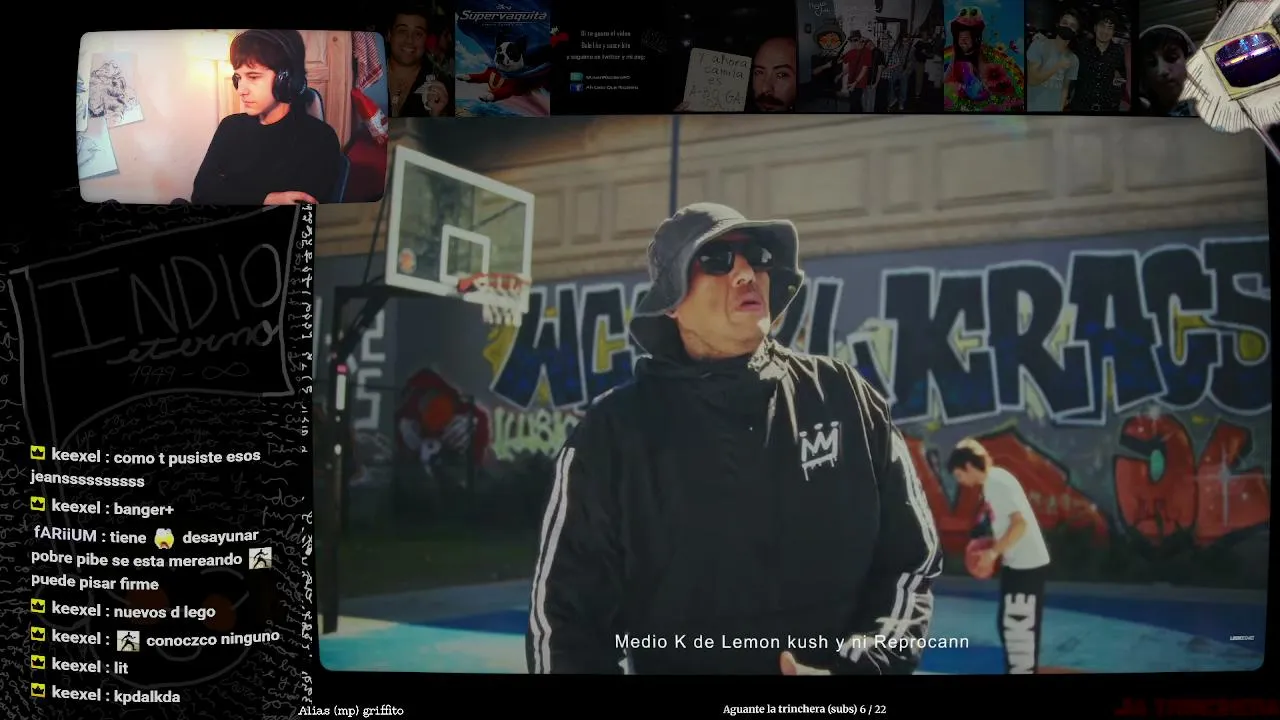The height and width of the screenshot is (720, 1280).
Task: Click the crown badge beside "lit"
Action: tap(38, 663)
